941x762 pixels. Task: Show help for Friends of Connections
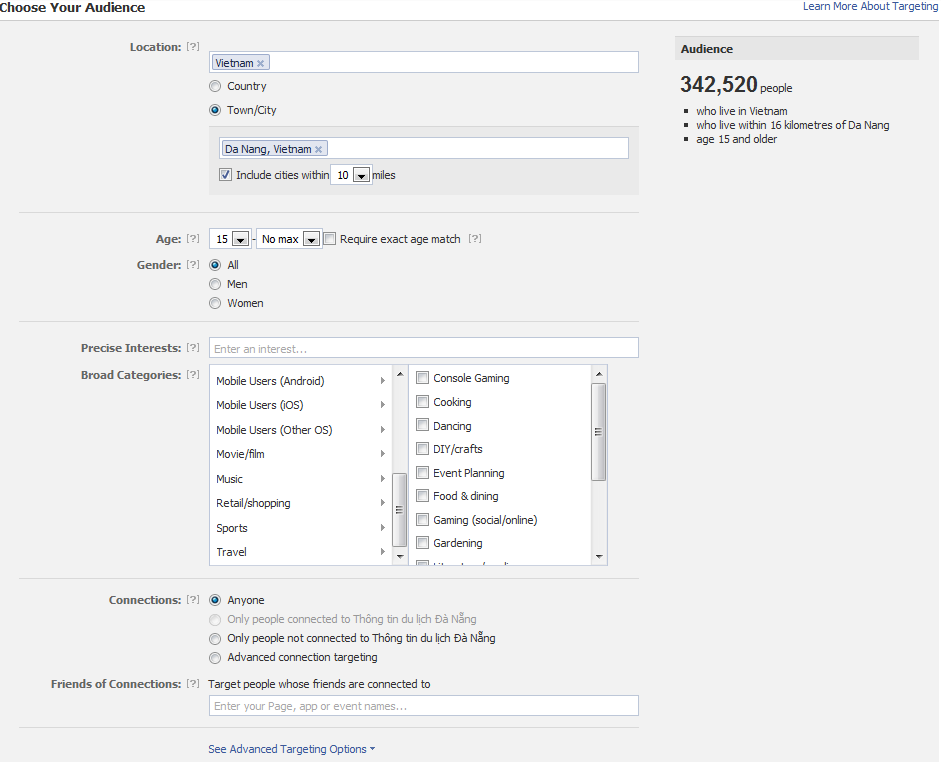tap(193, 684)
